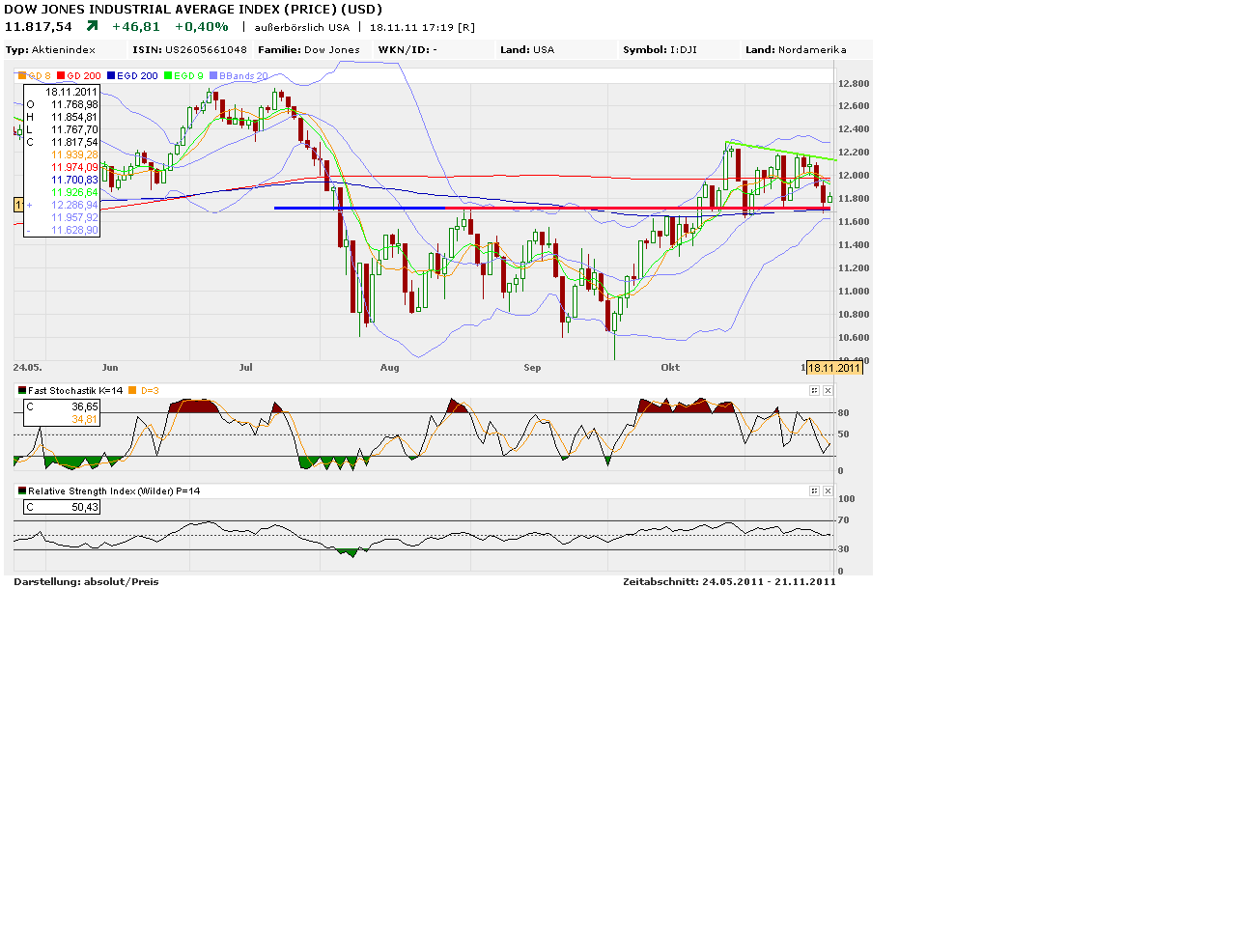Toggle visibility of the Fast Stochastik indicator
Viewport: 1236px width, 952px height.
pos(20,390)
